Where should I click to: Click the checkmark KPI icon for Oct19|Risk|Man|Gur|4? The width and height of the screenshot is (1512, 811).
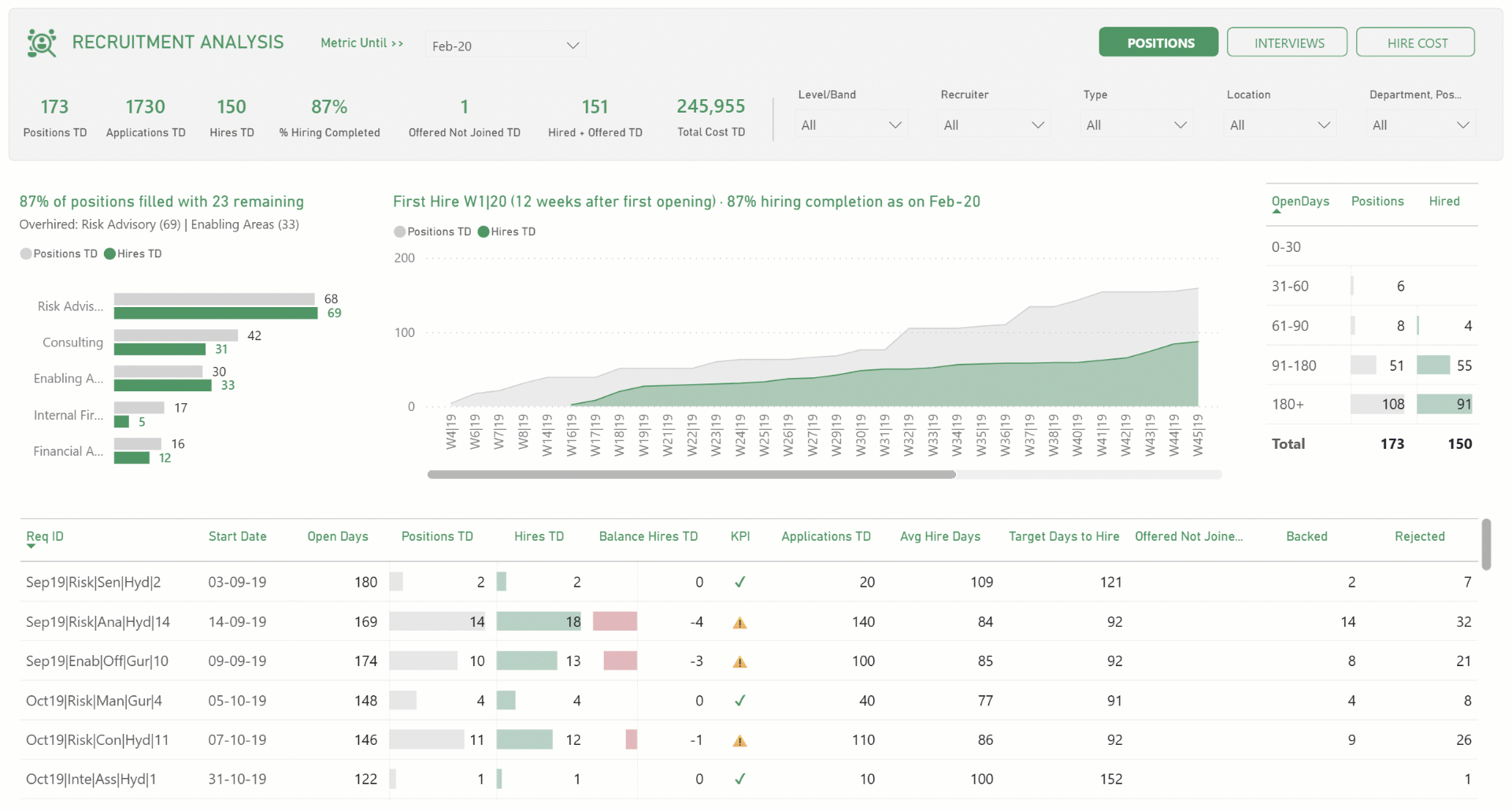[739, 701]
